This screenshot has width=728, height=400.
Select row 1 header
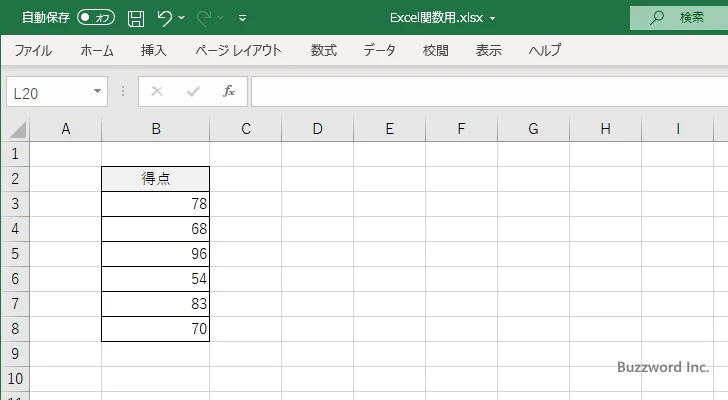click(x=15, y=154)
